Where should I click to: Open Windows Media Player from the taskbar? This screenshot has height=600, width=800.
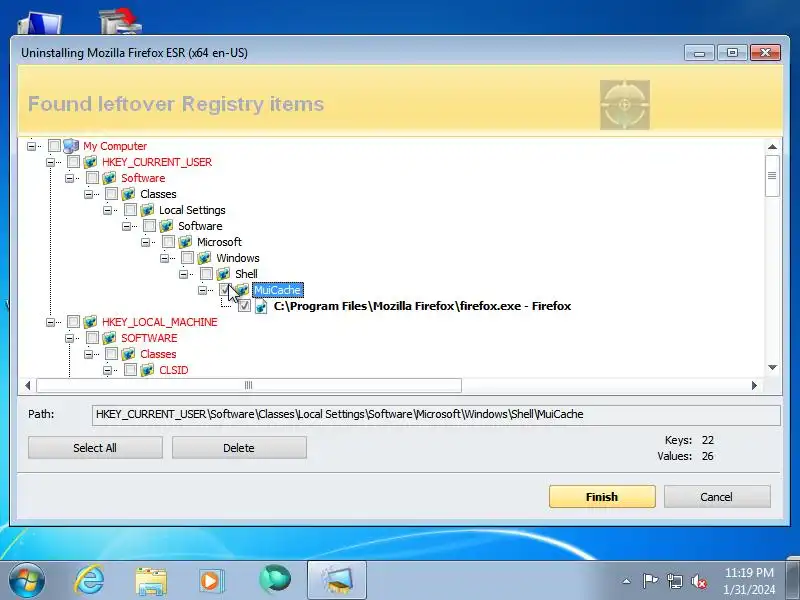tap(211, 581)
